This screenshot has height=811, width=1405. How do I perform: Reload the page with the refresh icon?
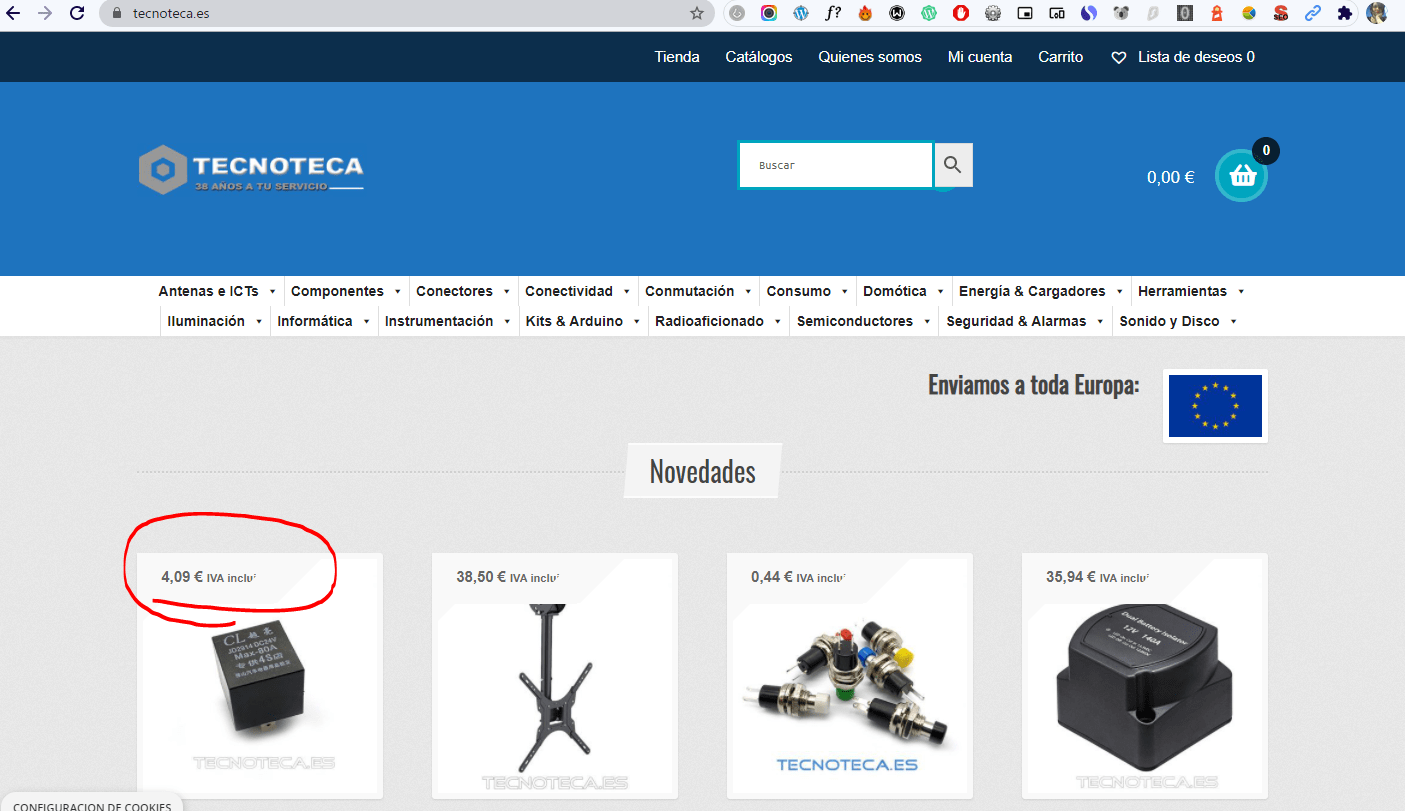[x=77, y=13]
